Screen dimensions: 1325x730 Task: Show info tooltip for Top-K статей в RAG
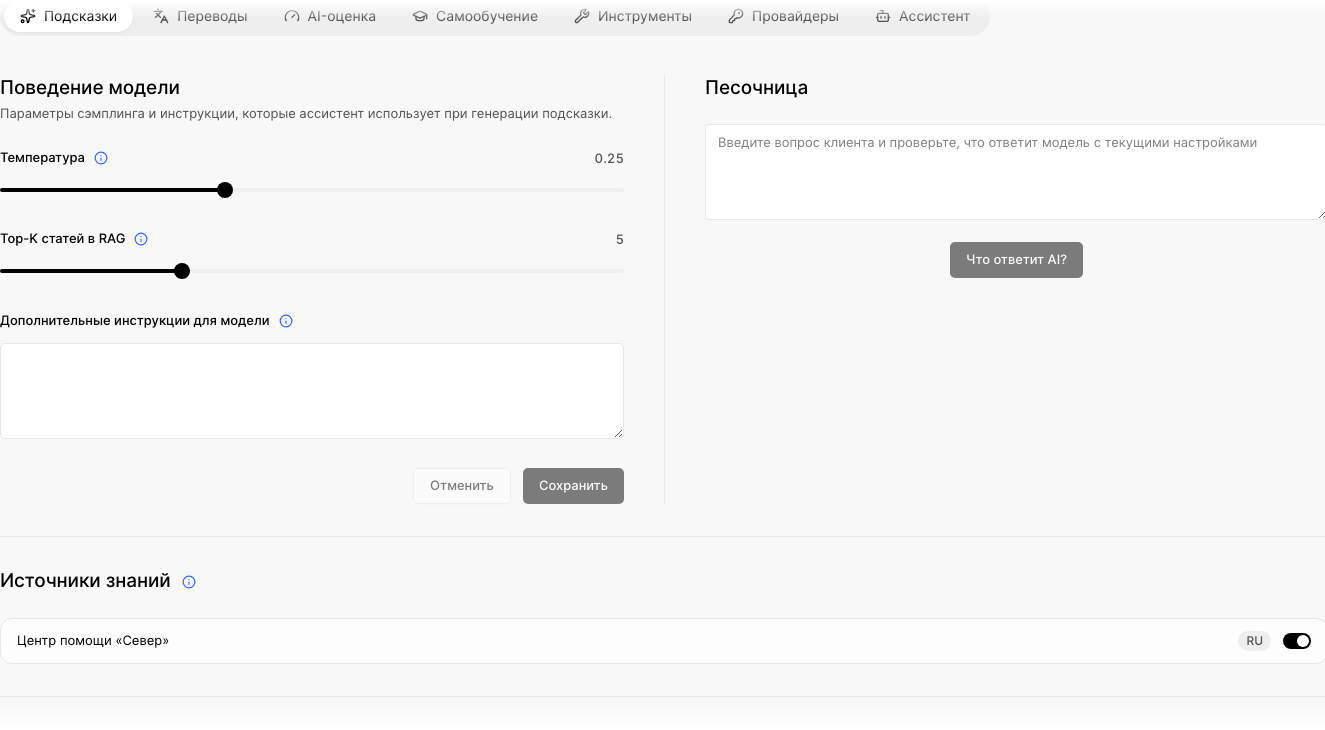coord(141,239)
